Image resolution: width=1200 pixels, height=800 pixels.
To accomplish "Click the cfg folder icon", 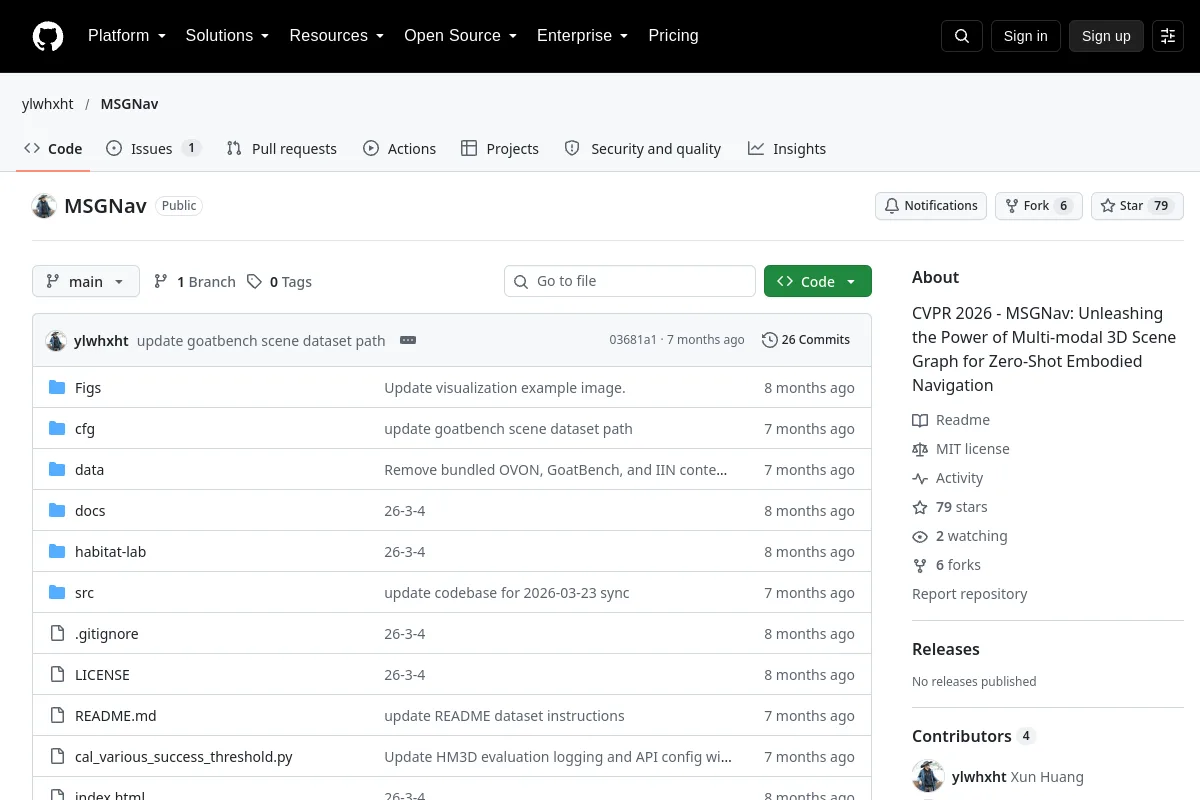I will (x=57, y=429).
